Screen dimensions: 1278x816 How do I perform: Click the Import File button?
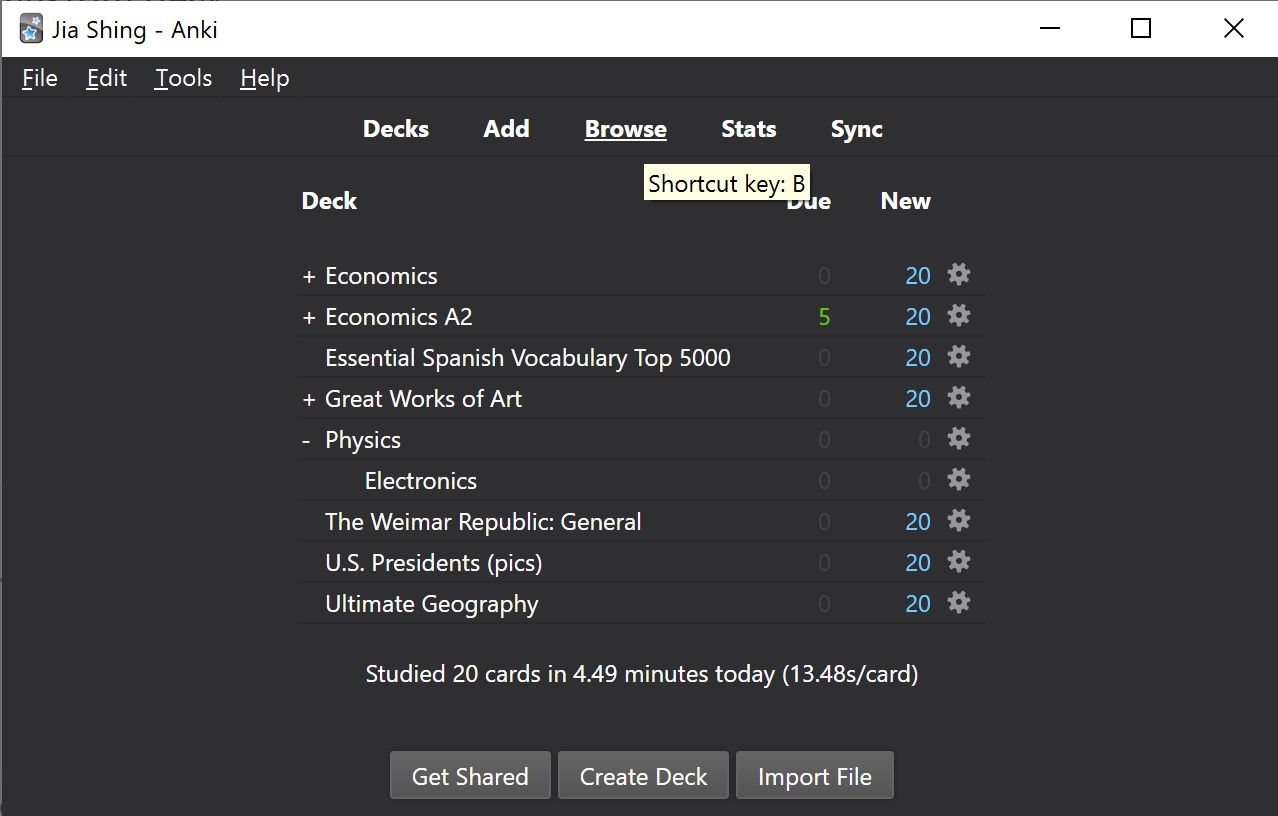(x=815, y=776)
